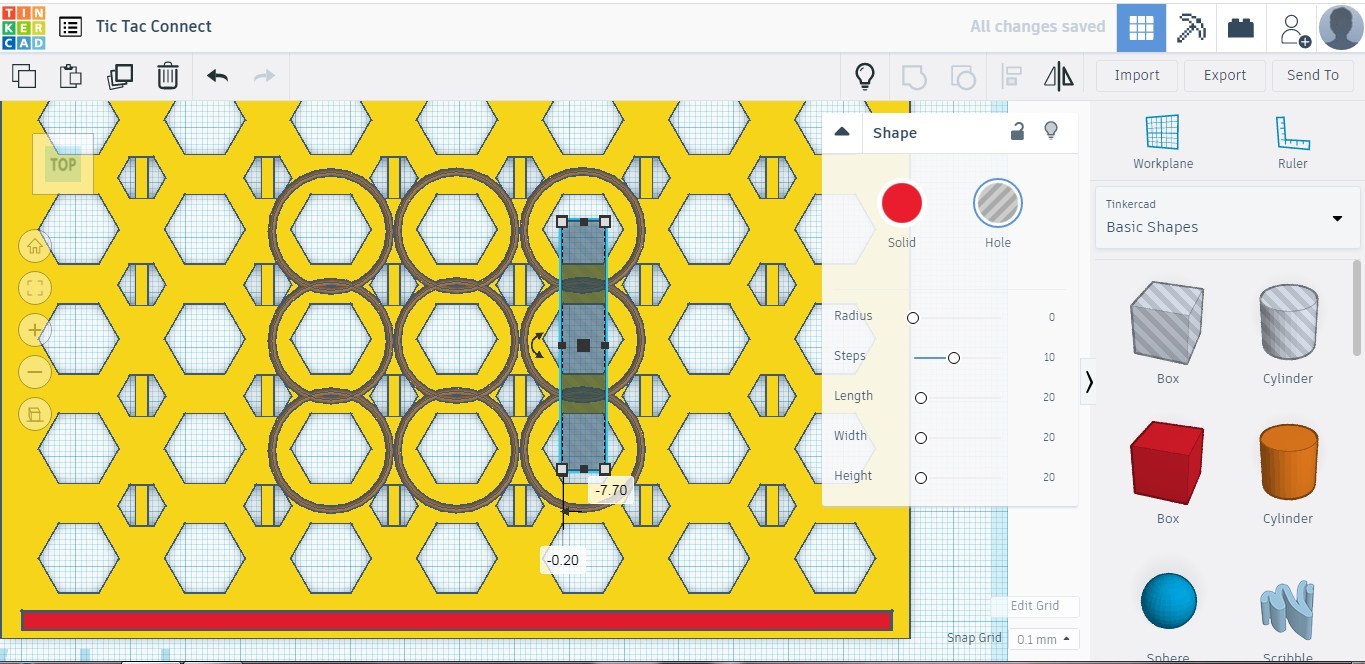Click the Fit all in view icon
The height and width of the screenshot is (664, 1365).
pos(35,289)
